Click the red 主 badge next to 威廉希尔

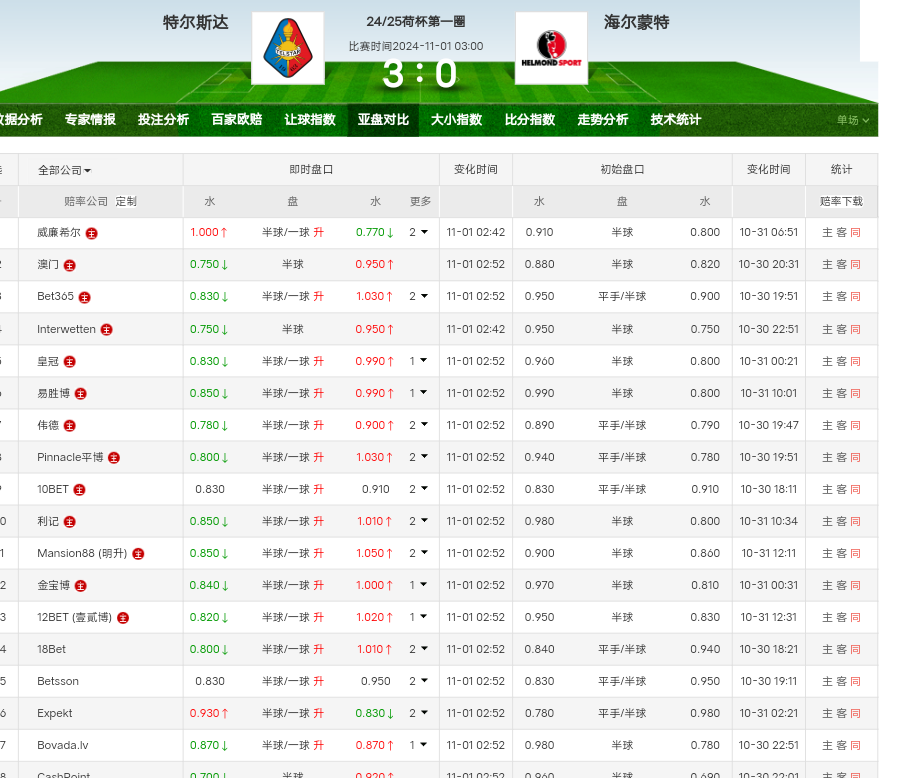pyautogui.click(x=91, y=233)
